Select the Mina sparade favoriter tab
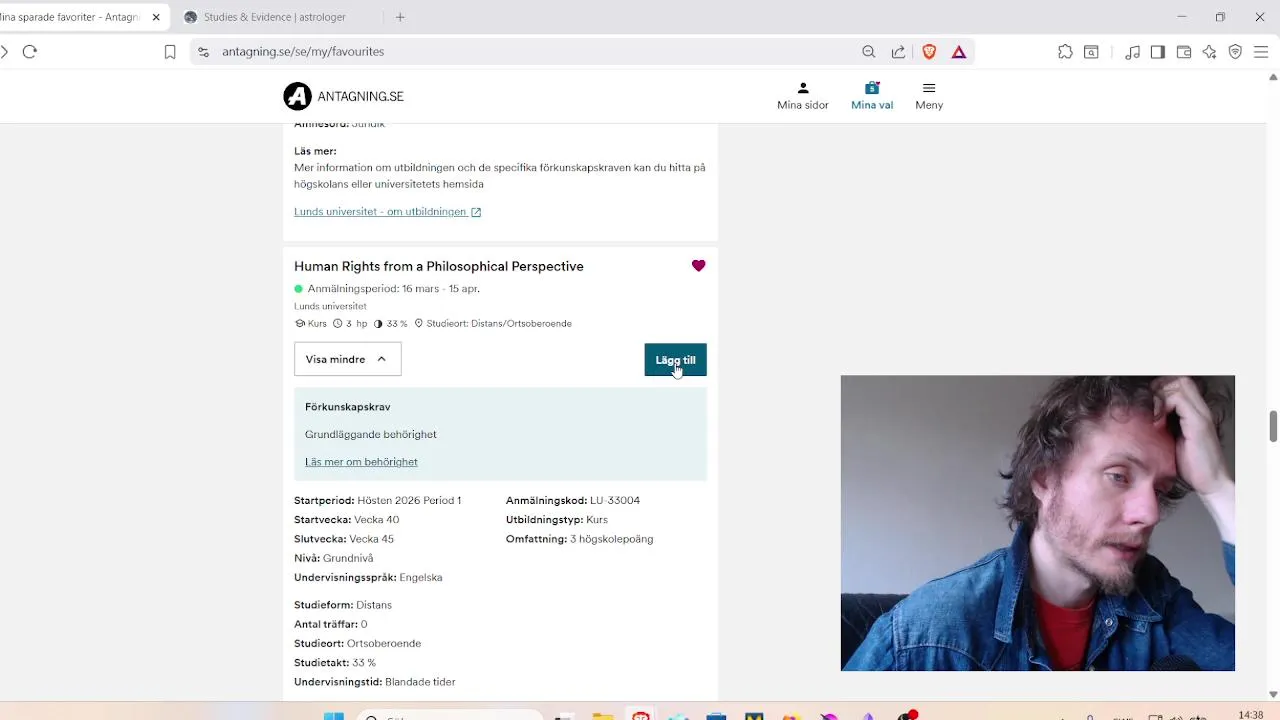The image size is (1280, 720). (70, 17)
